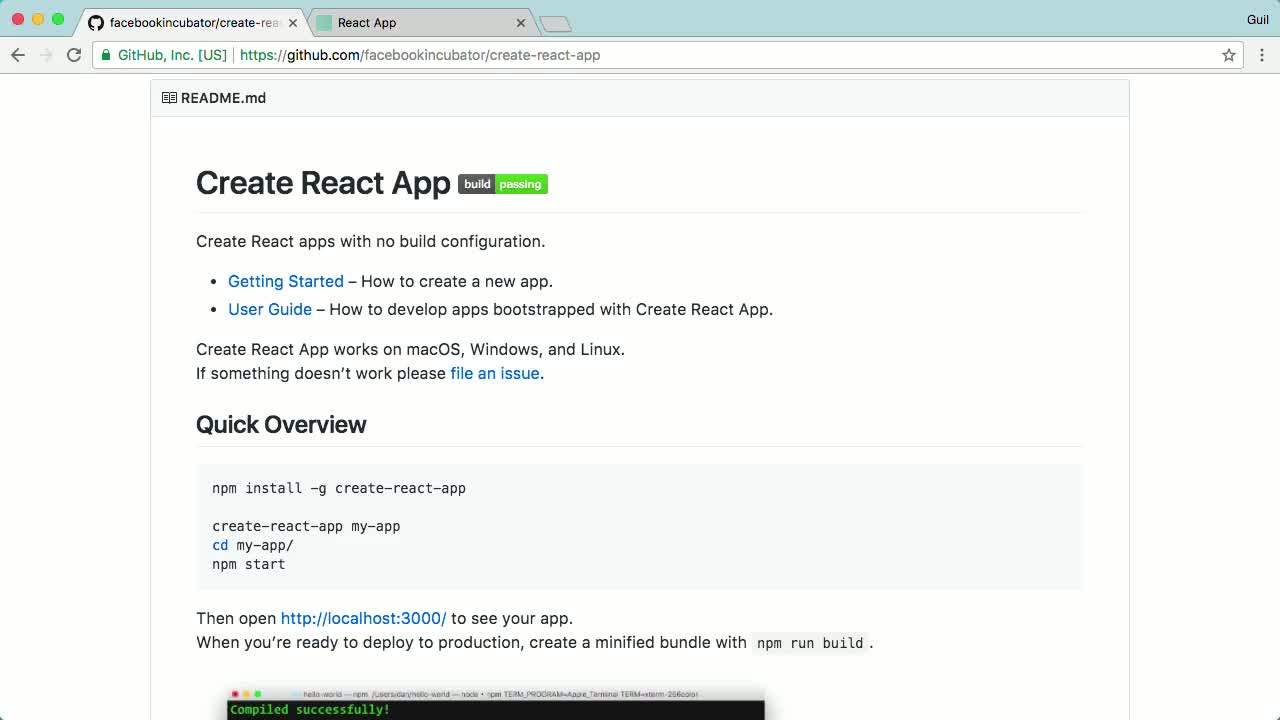This screenshot has width=1280, height=720.
Task: Click the 'npm start' code line
Action: (249, 564)
